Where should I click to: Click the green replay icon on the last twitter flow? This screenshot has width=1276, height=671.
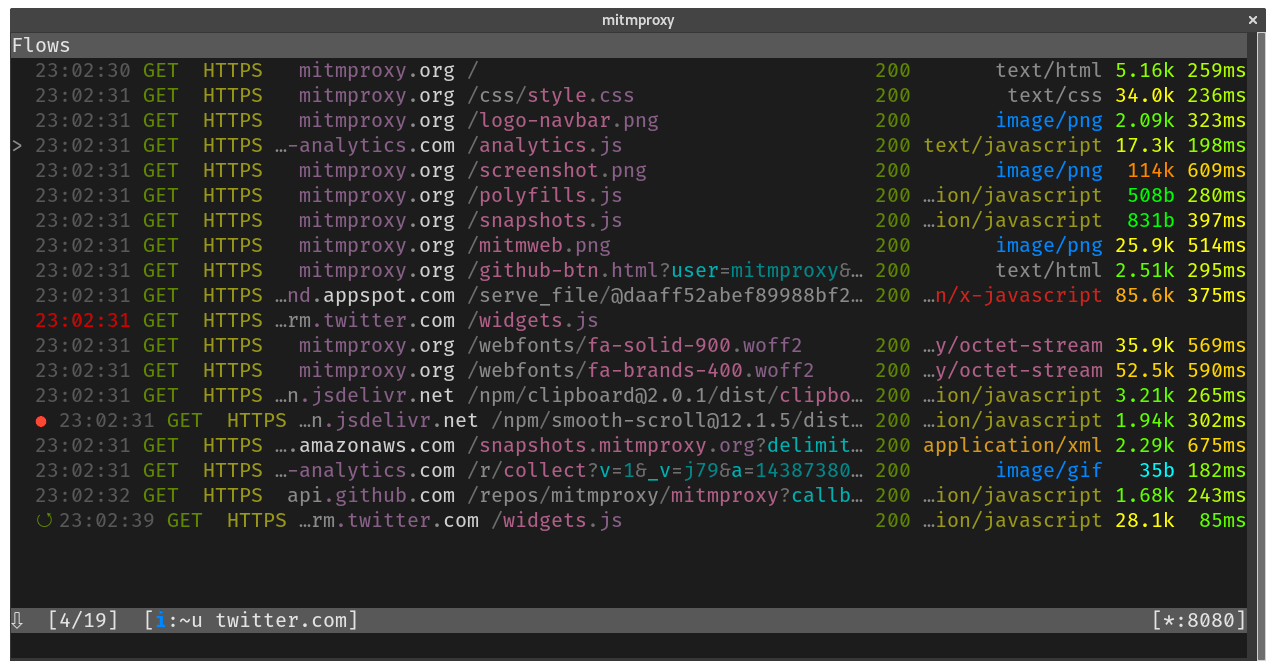click(43, 520)
